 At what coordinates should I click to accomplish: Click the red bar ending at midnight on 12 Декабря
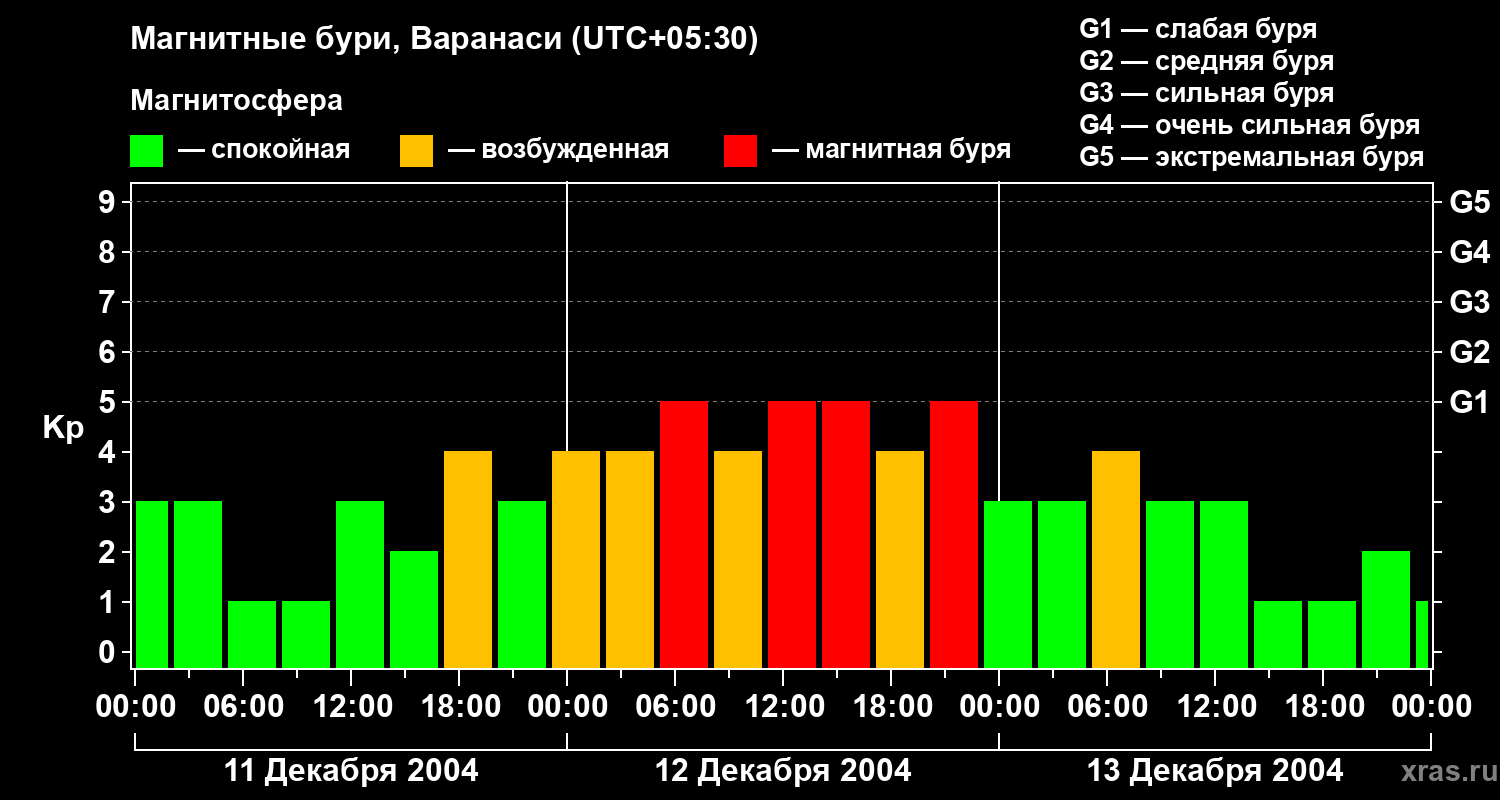tap(954, 535)
